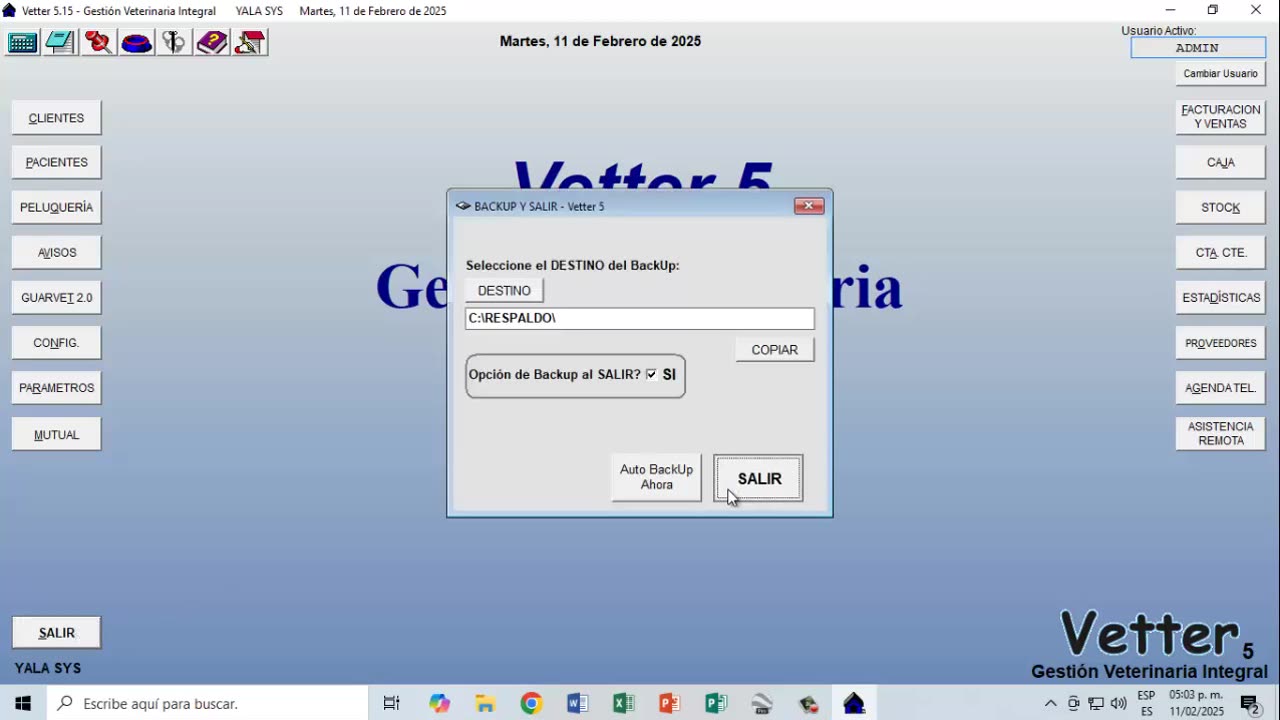This screenshot has width=1280, height=720.
Task: Open Excel from the taskbar
Action: coord(623,704)
